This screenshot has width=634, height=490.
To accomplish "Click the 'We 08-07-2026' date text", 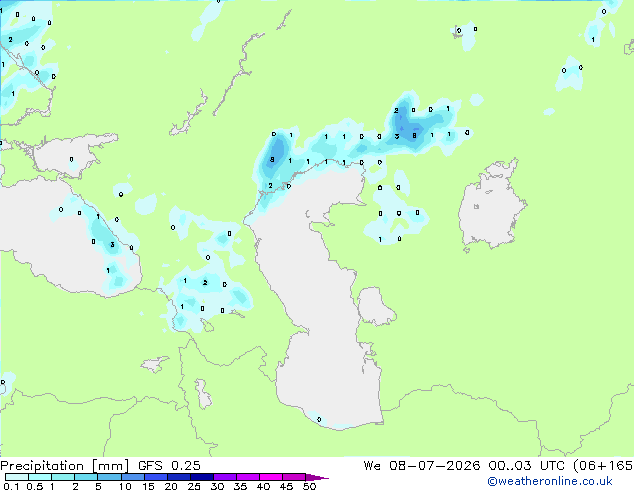I will click(x=422, y=465).
